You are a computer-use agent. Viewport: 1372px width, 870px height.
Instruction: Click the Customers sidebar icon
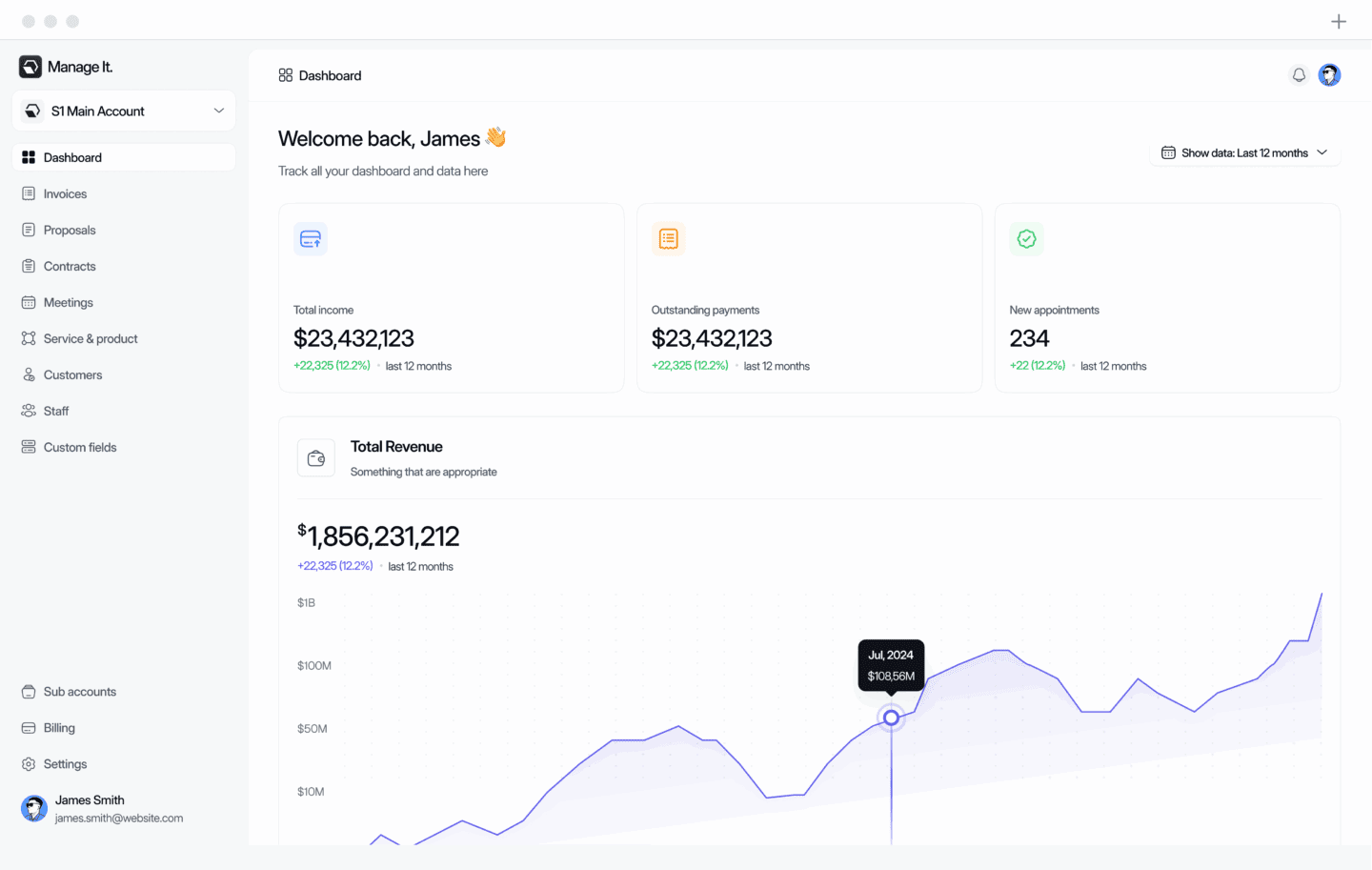tap(29, 374)
